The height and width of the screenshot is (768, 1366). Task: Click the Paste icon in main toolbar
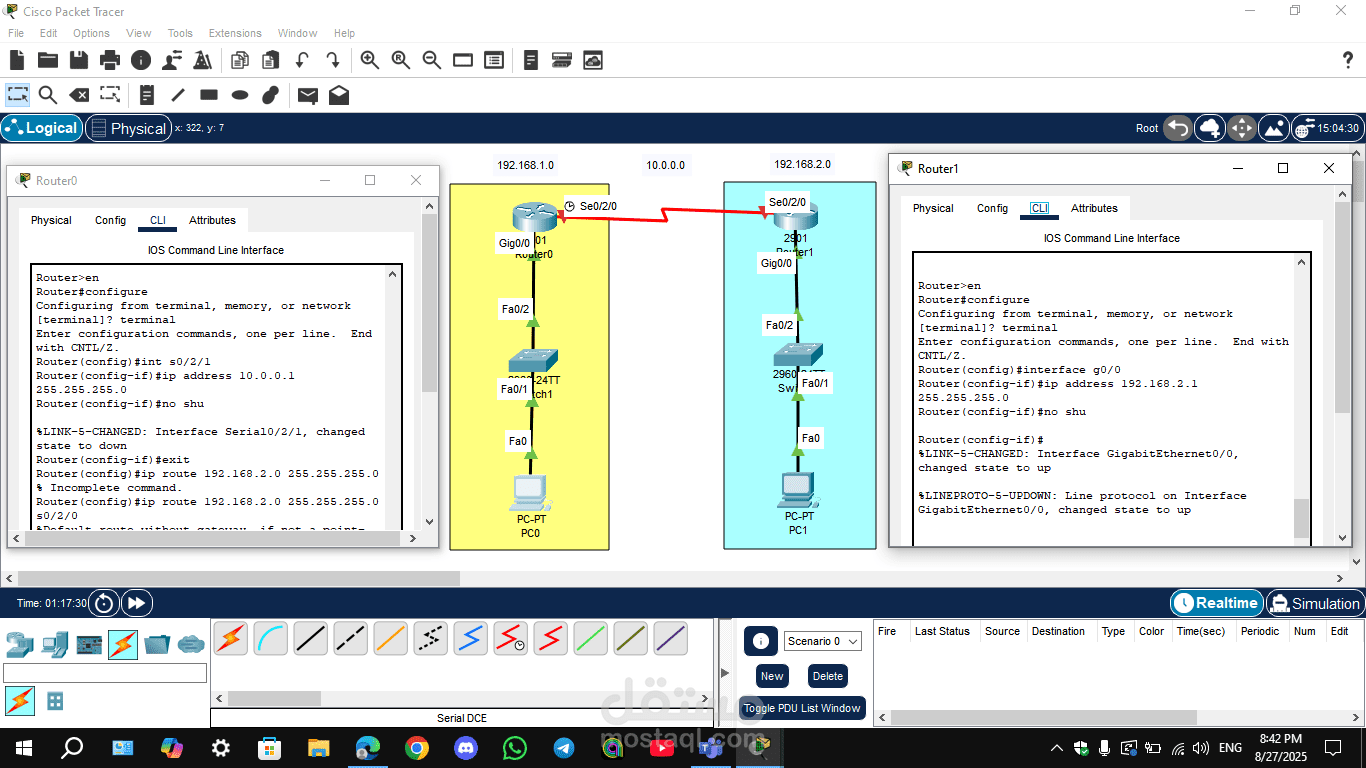pos(270,60)
